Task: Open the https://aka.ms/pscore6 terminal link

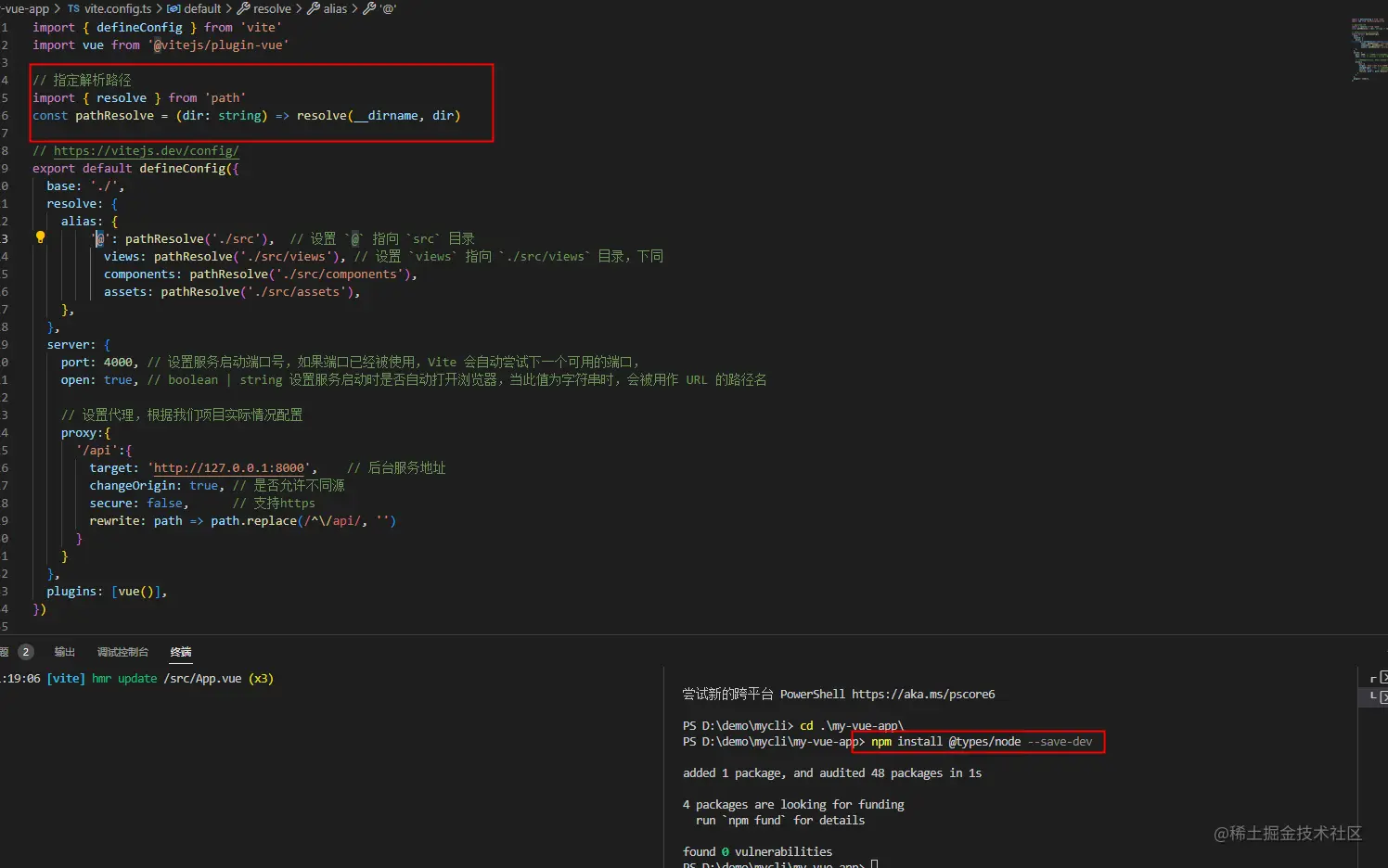Action: click(x=923, y=694)
